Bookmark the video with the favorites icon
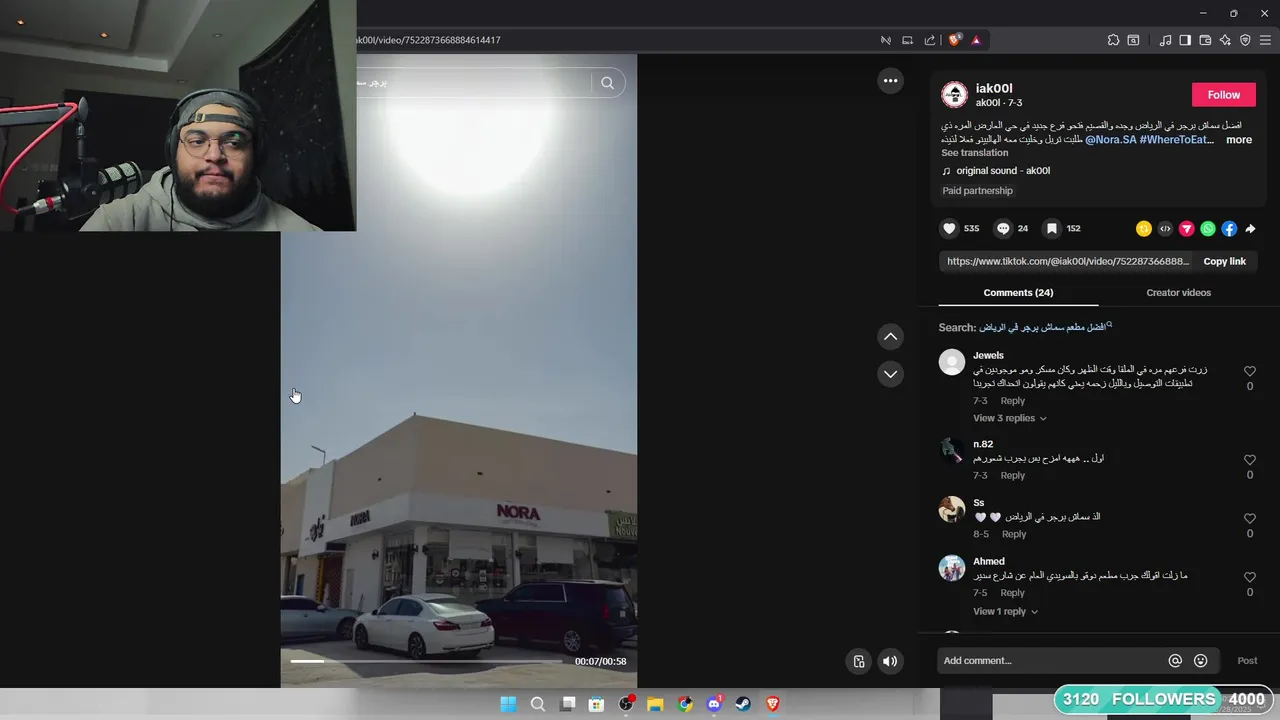 (x=1052, y=229)
